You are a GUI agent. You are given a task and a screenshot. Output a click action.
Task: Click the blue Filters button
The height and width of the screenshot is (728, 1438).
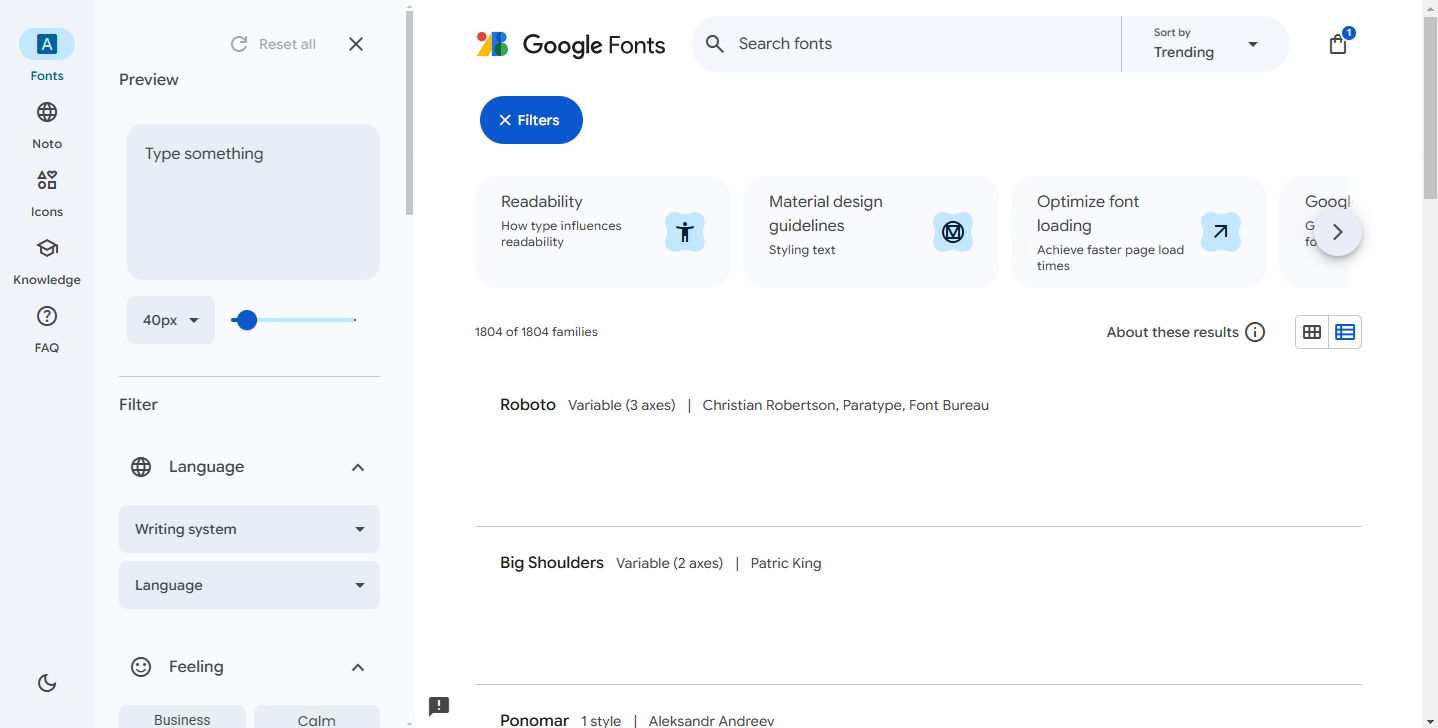pos(531,120)
